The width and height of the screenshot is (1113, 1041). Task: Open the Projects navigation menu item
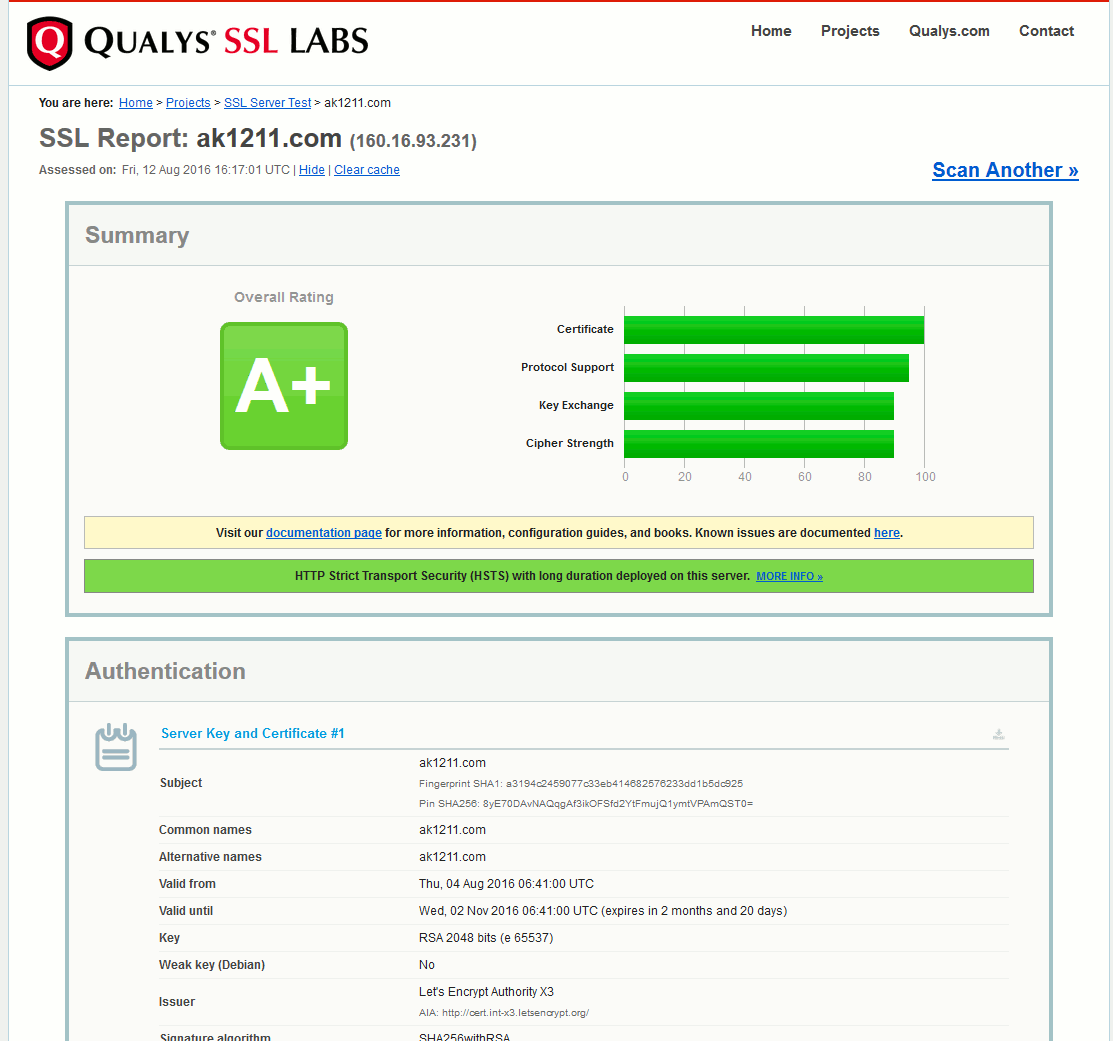click(850, 31)
